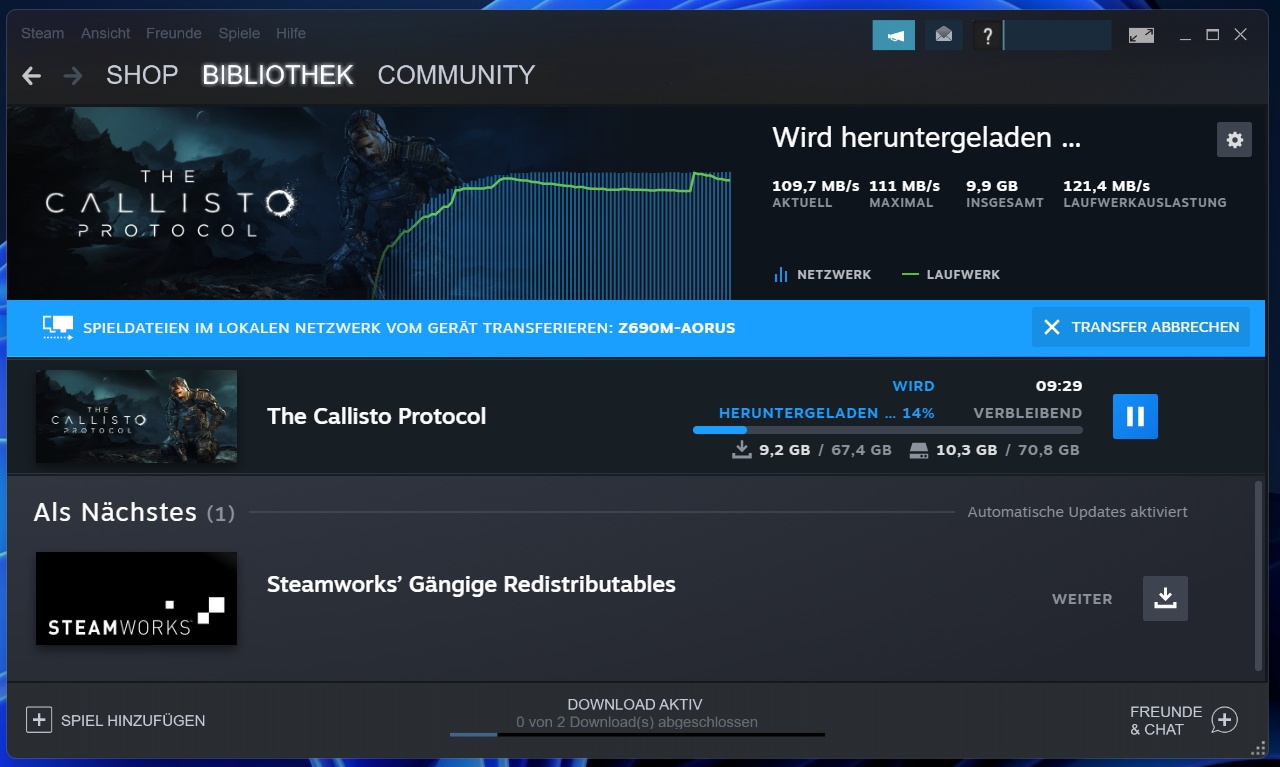The height and width of the screenshot is (767, 1280).
Task: Open Freunde & Chat plus icon
Action: tap(1225, 720)
